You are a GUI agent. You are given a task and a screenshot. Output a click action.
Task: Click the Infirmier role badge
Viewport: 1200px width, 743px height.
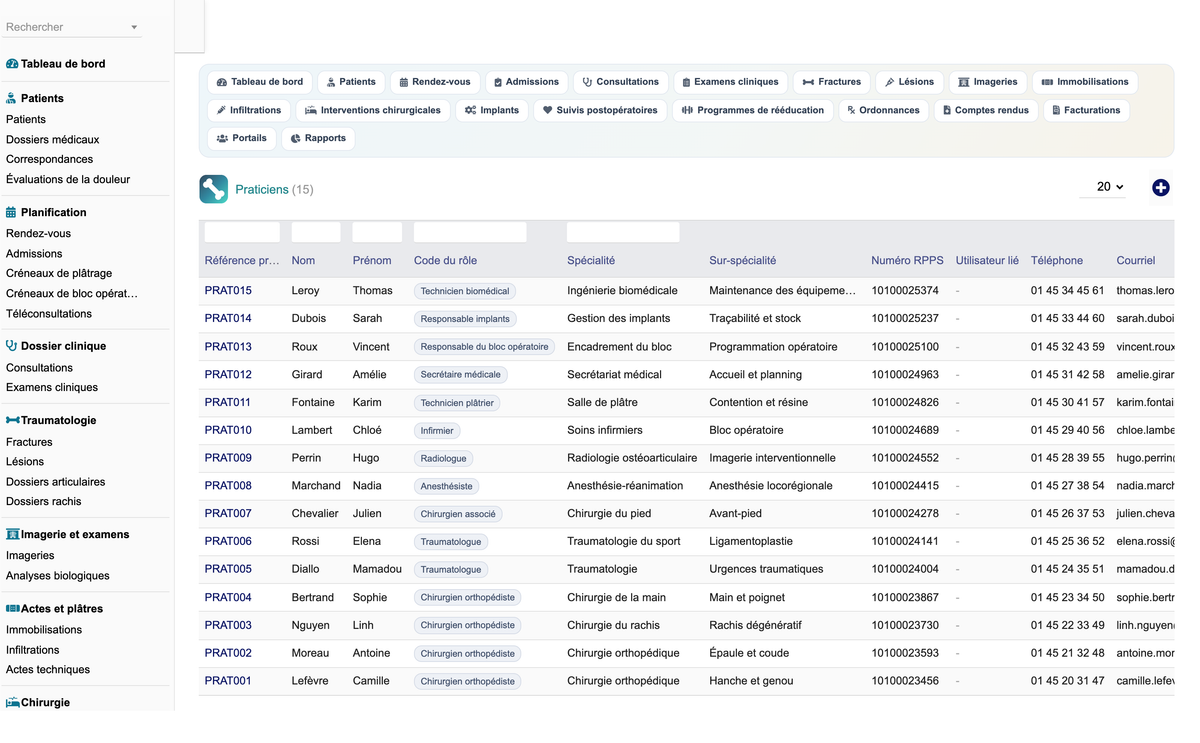437,430
